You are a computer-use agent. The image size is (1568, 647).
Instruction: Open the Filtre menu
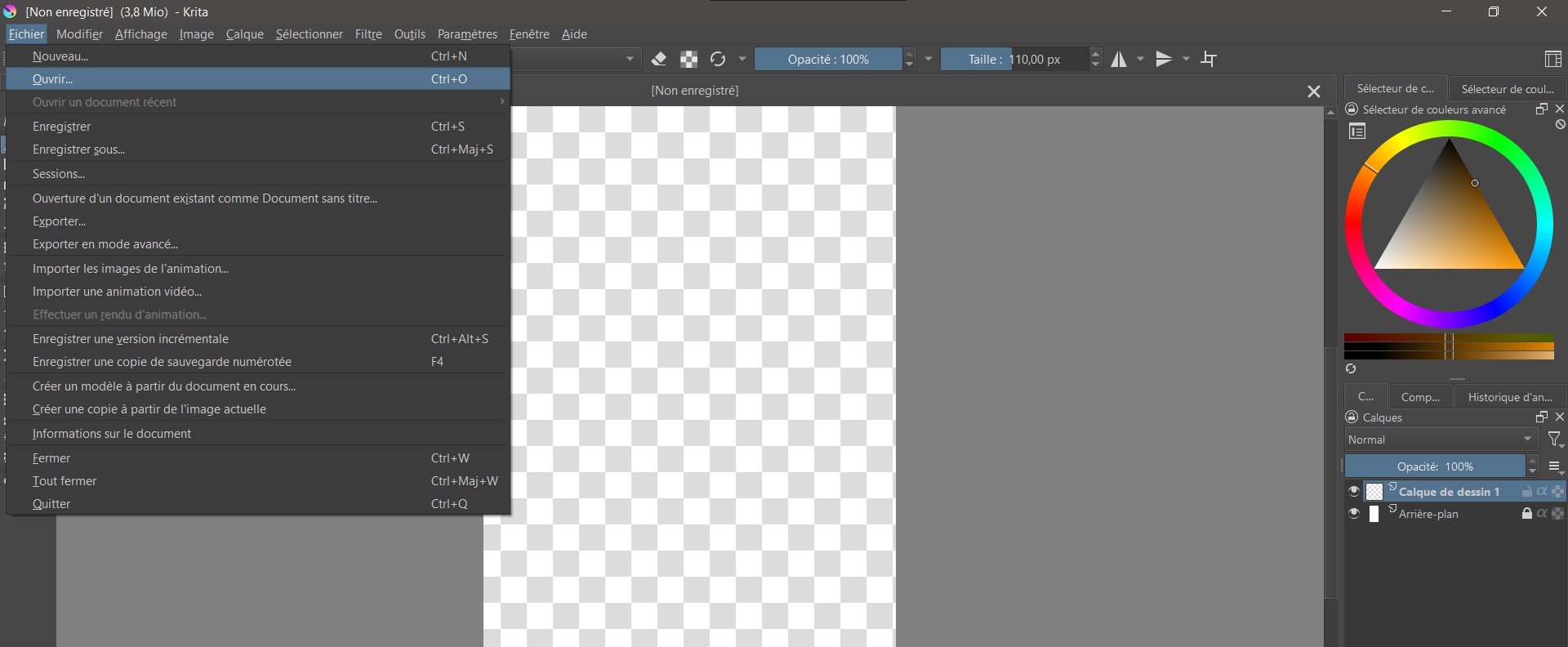(x=368, y=34)
